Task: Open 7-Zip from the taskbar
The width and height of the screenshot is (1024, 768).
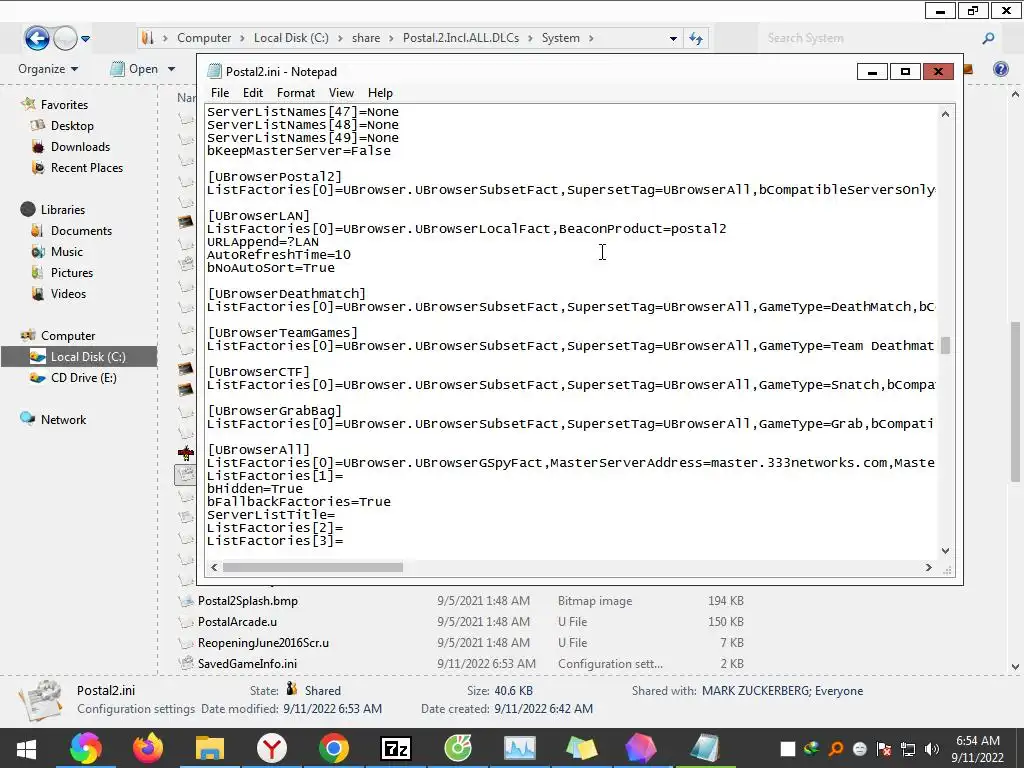Action: tap(396, 748)
